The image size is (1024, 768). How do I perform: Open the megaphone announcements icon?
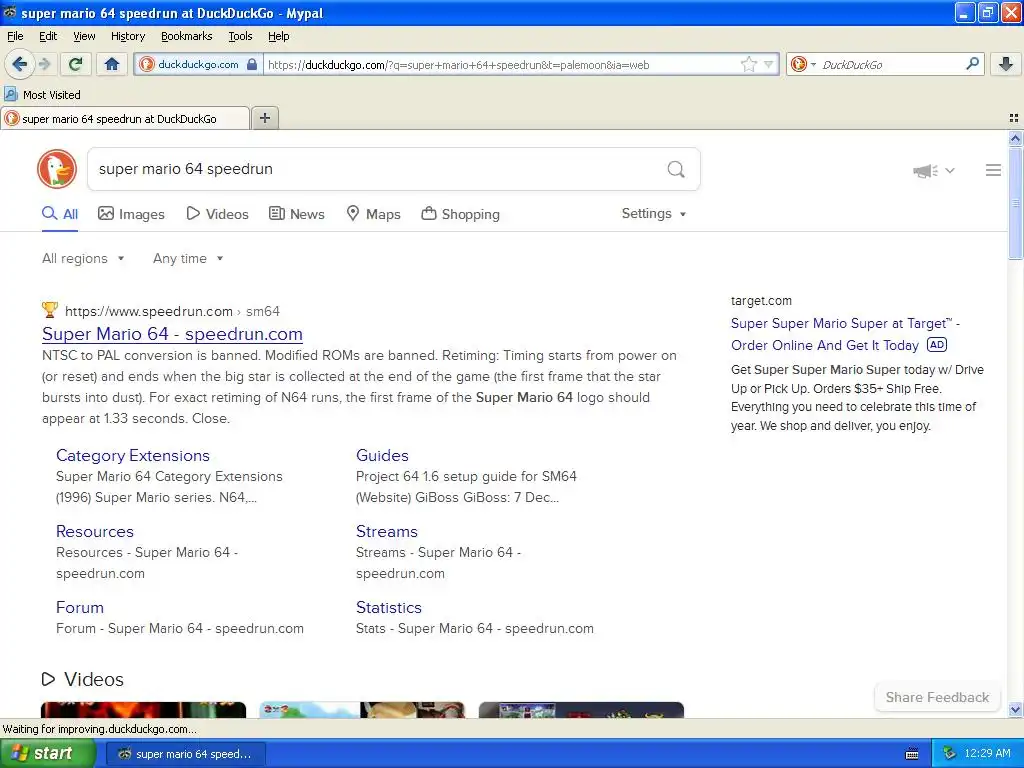(925, 170)
